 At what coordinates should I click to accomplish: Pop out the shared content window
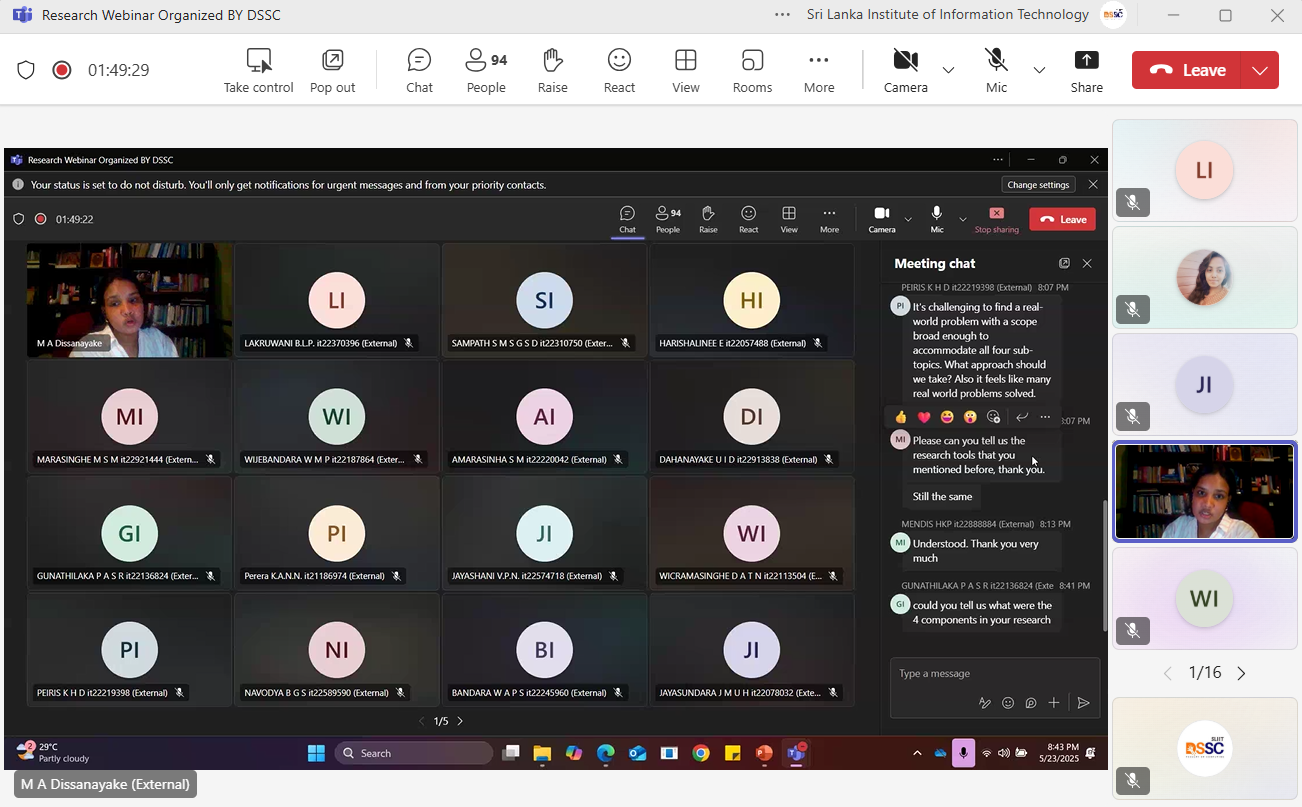point(332,70)
